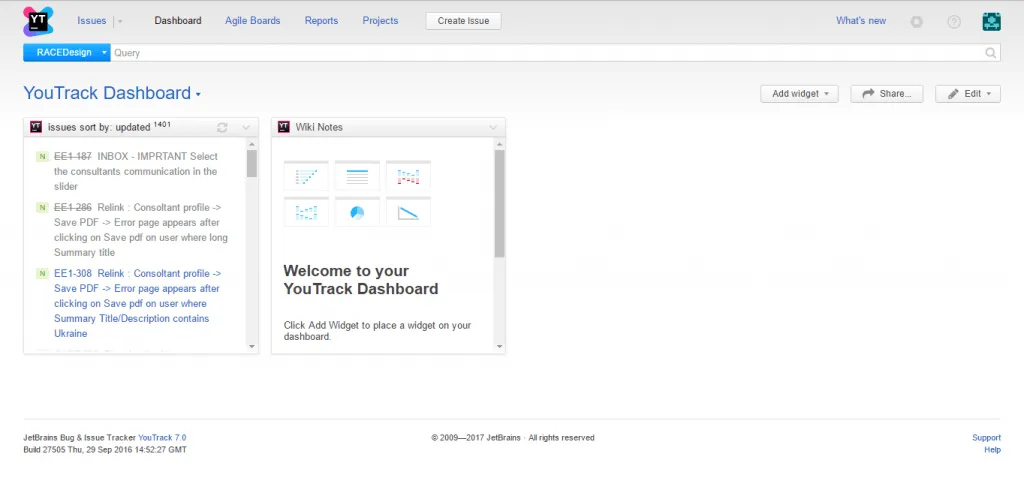Click the issues widget scroll down arrow
The height and width of the screenshot is (478, 1024).
tap(252, 347)
